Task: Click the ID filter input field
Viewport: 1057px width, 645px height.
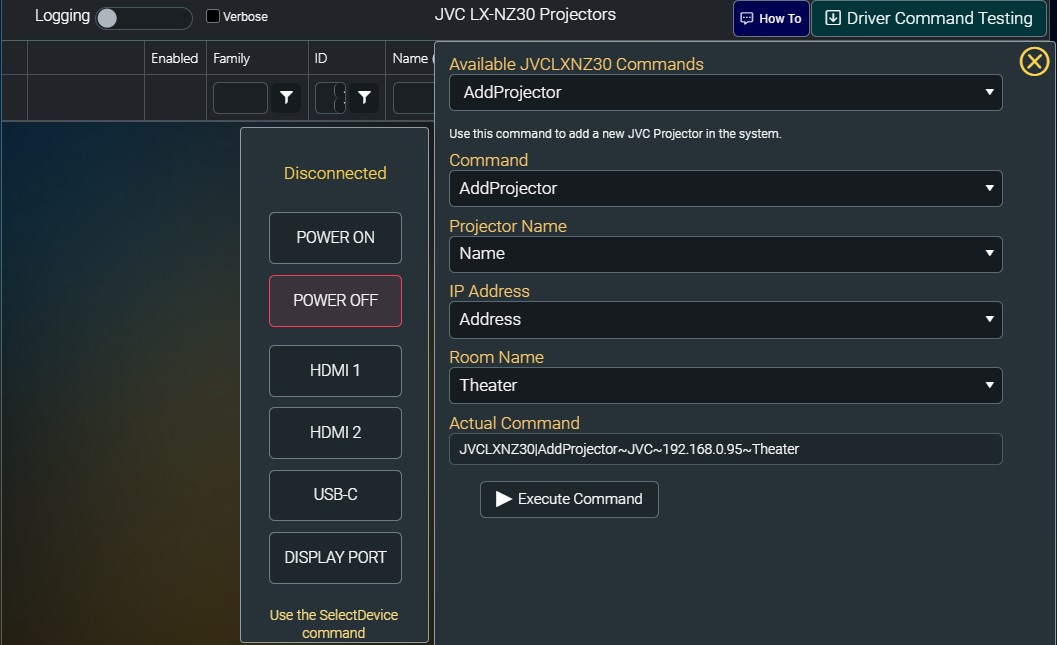Action: [x=330, y=98]
